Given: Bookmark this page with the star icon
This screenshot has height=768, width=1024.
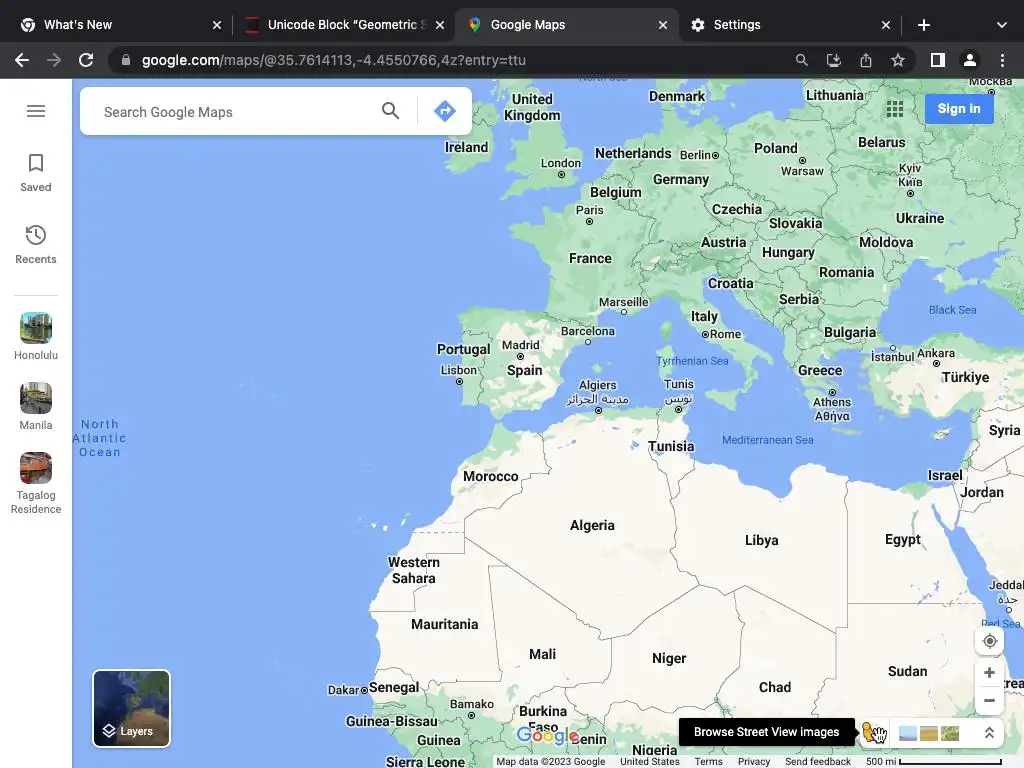Looking at the screenshot, I should 897,60.
